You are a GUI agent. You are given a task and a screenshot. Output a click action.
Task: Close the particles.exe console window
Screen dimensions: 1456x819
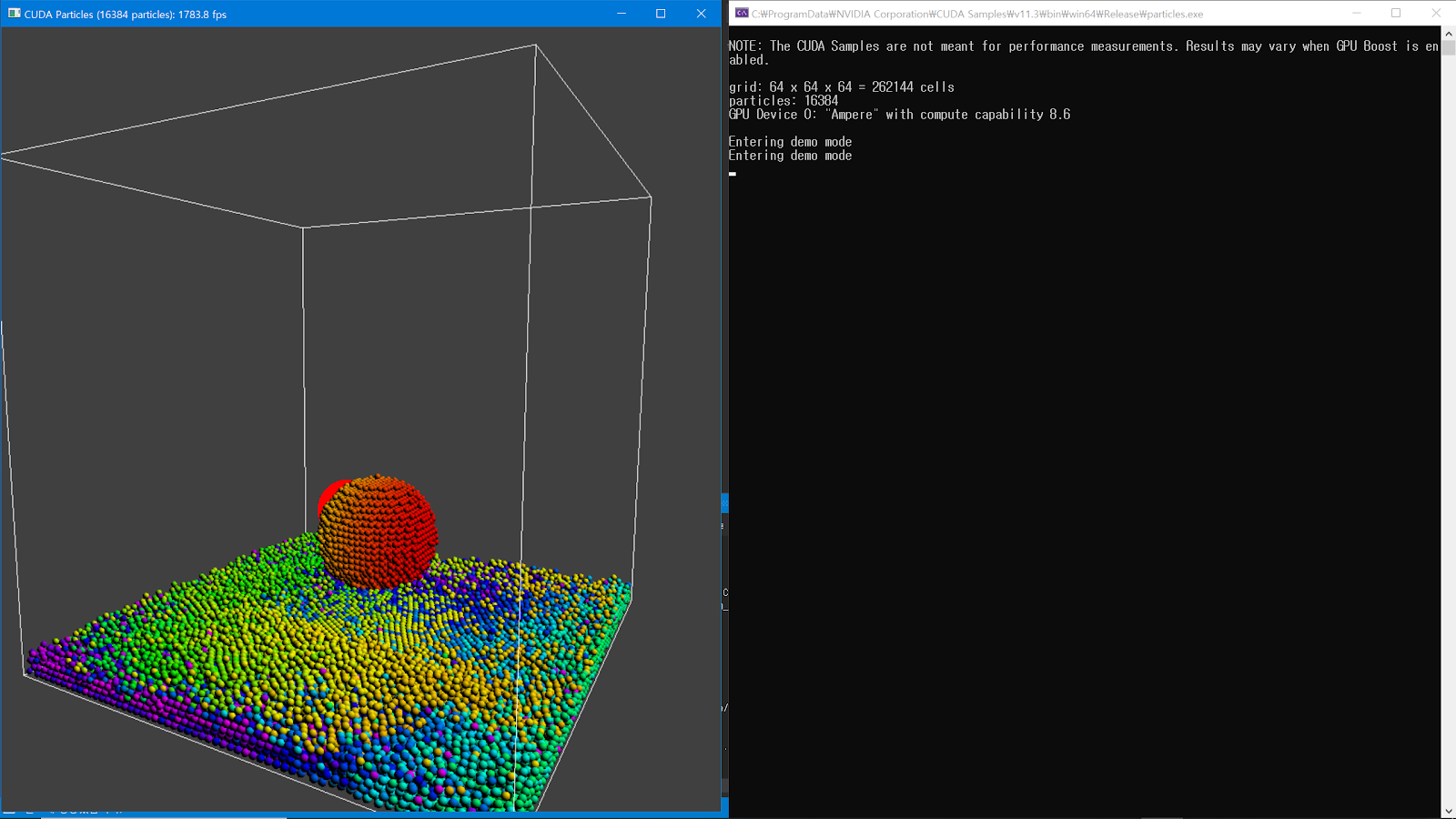pos(1436,14)
